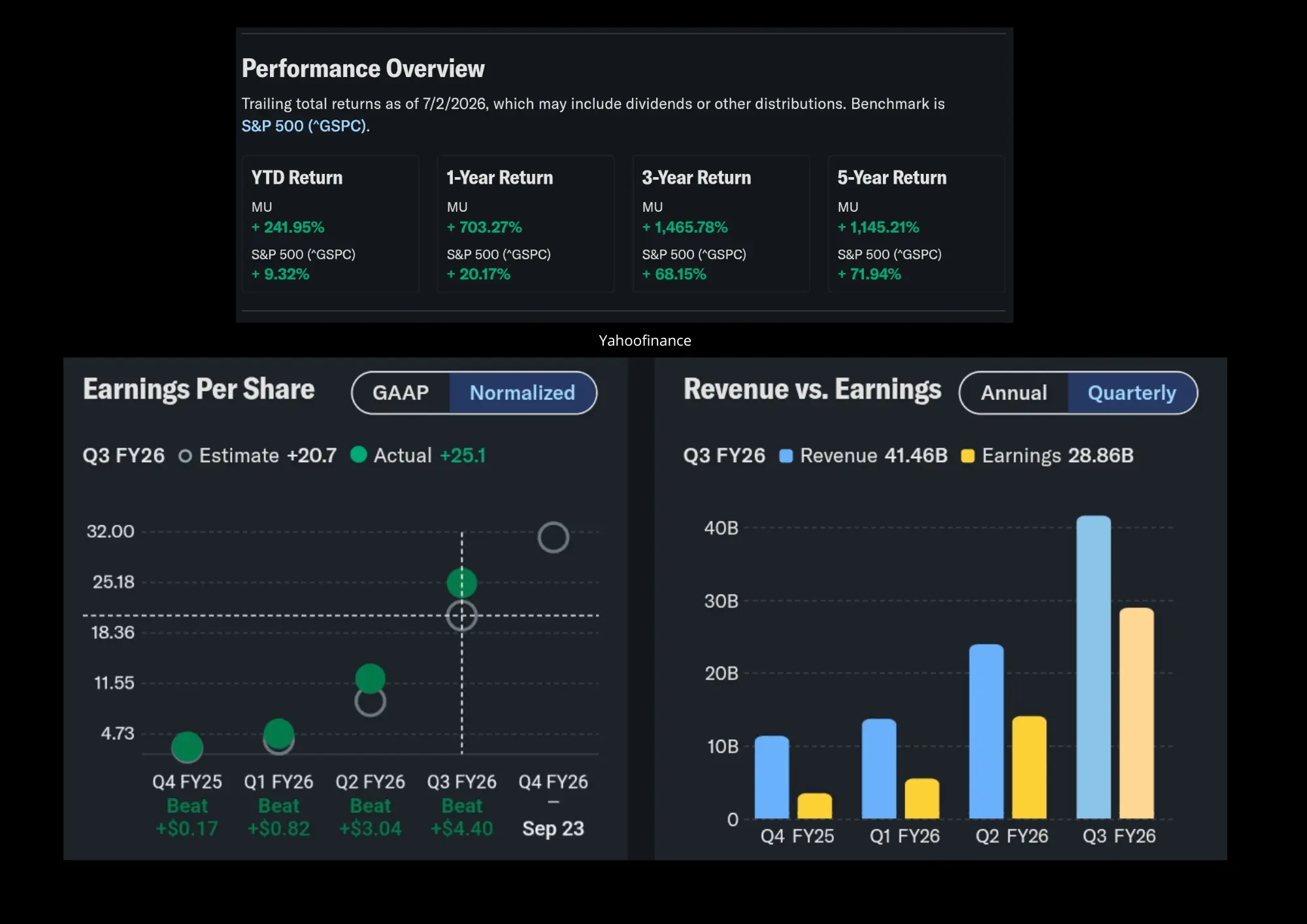Viewport: 1307px width, 924px height.
Task: Click the Q2 FY26 yellow earnings bar
Action: pyautogui.click(x=1029, y=767)
